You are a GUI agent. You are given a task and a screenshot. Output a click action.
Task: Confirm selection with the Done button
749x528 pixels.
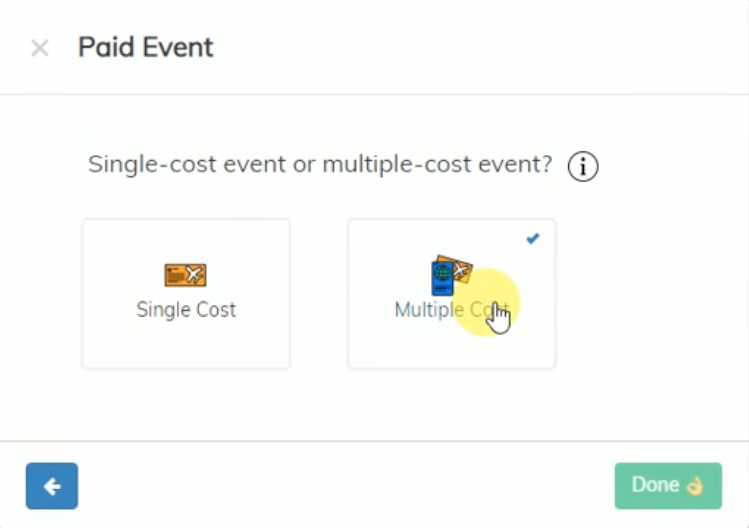[668, 485]
